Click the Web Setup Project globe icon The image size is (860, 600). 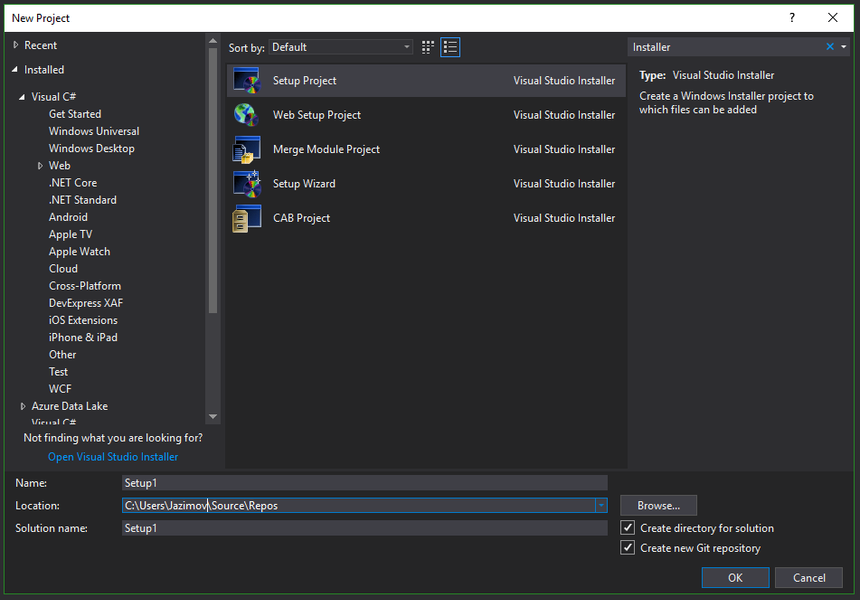[246, 115]
